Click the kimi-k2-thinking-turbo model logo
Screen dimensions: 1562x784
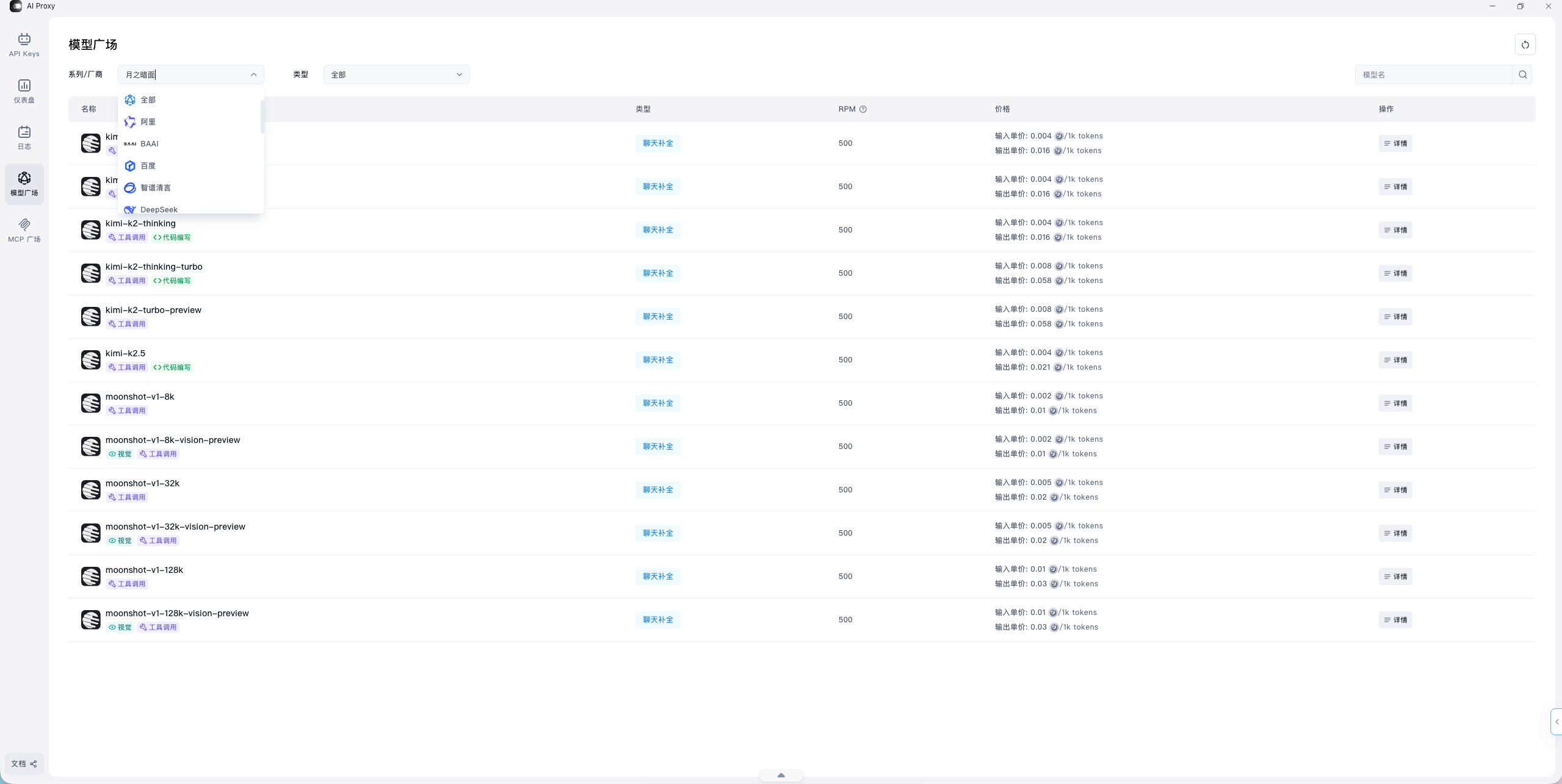91,273
